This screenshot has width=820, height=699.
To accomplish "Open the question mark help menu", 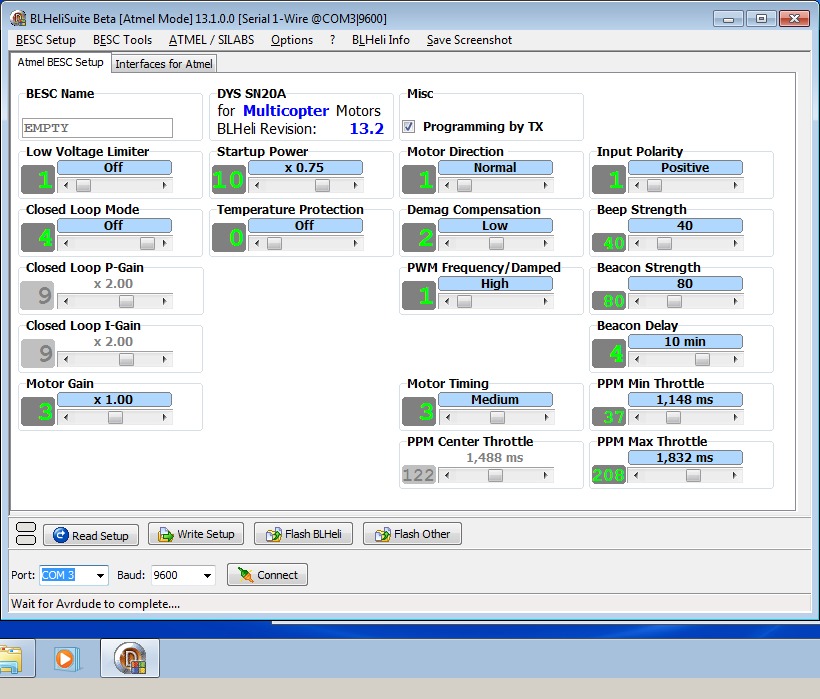I will tap(333, 40).
